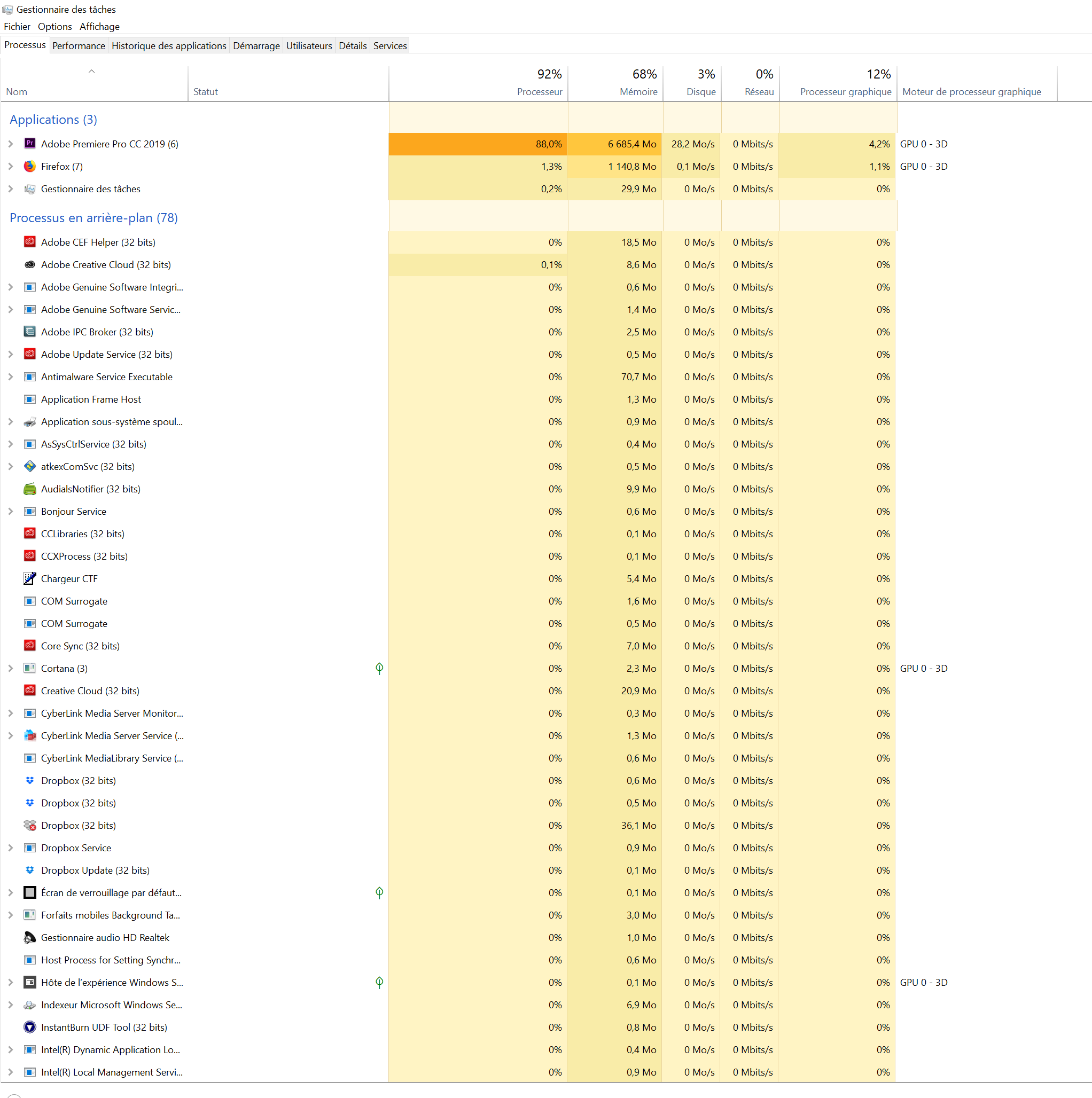Image resolution: width=1092 pixels, height=1098 pixels.
Task: Click the Cortana process icon
Action: pos(29,668)
